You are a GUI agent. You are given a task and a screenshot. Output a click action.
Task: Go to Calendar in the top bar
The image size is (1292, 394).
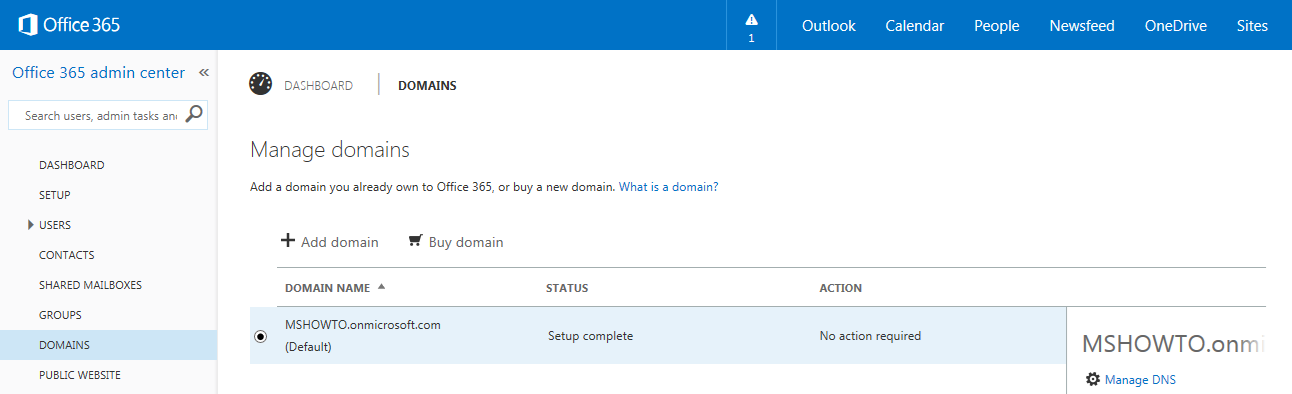[x=915, y=26]
